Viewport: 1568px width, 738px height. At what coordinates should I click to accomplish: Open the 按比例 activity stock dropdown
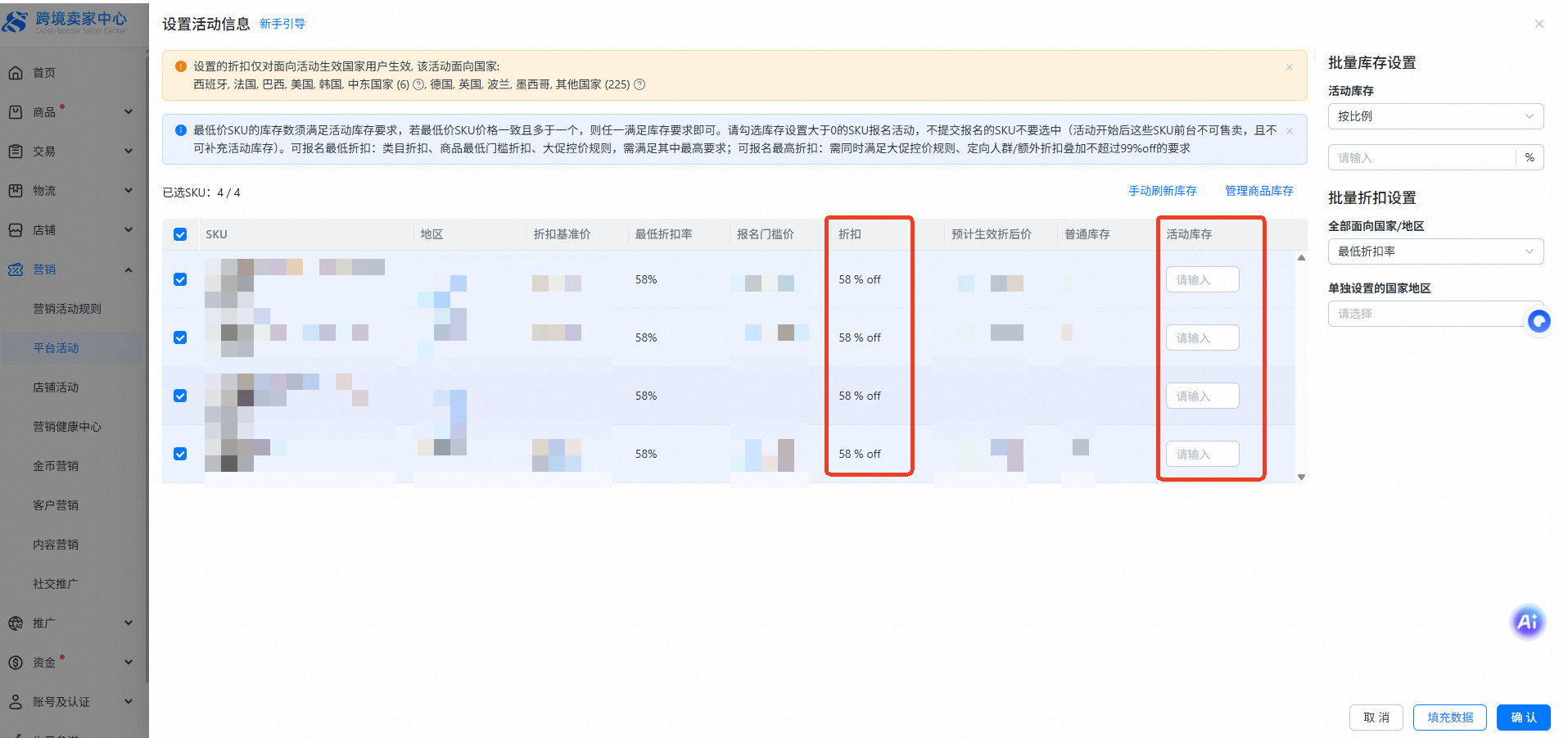pyautogui.click(x=1435, y=116)
